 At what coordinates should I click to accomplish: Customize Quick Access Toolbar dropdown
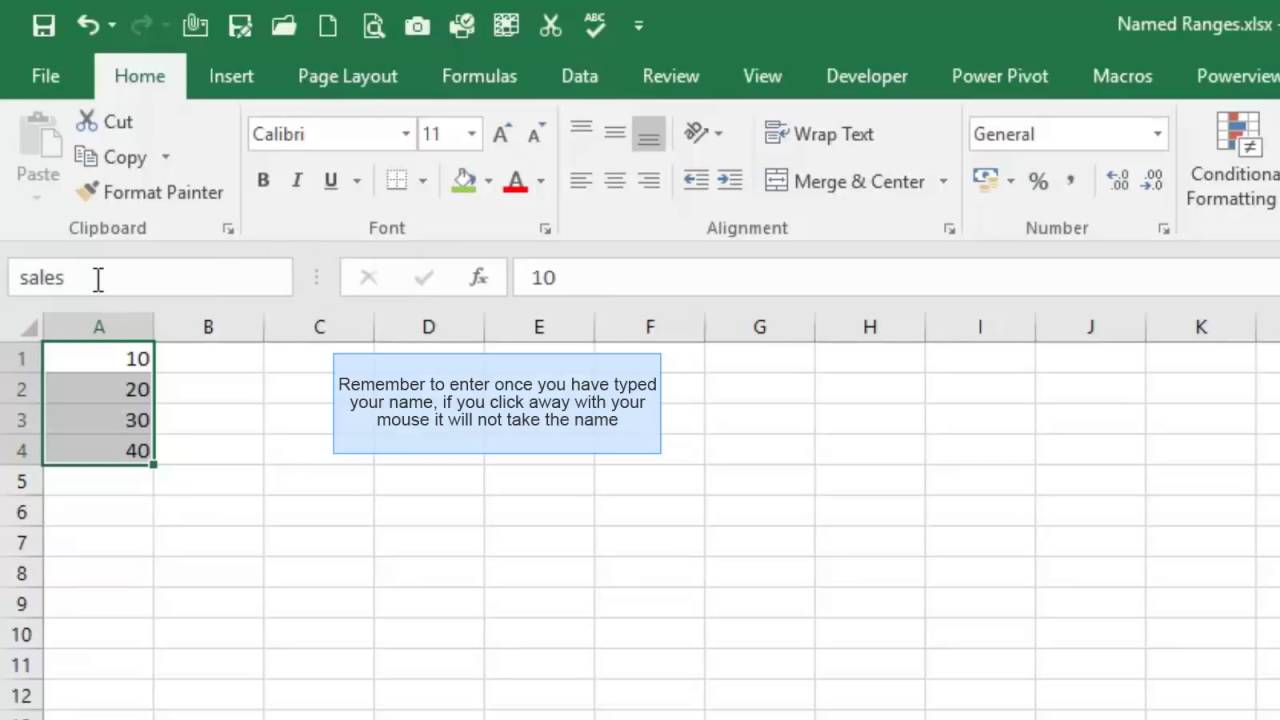coord(638,25)
